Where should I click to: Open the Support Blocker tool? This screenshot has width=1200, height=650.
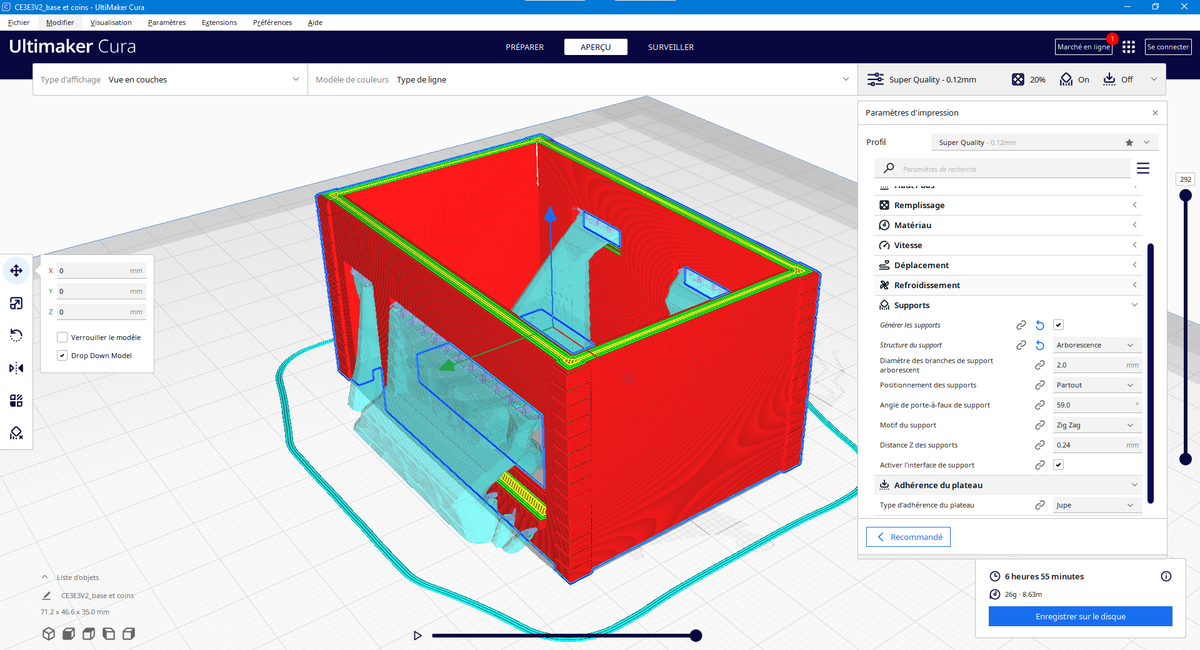16,433
